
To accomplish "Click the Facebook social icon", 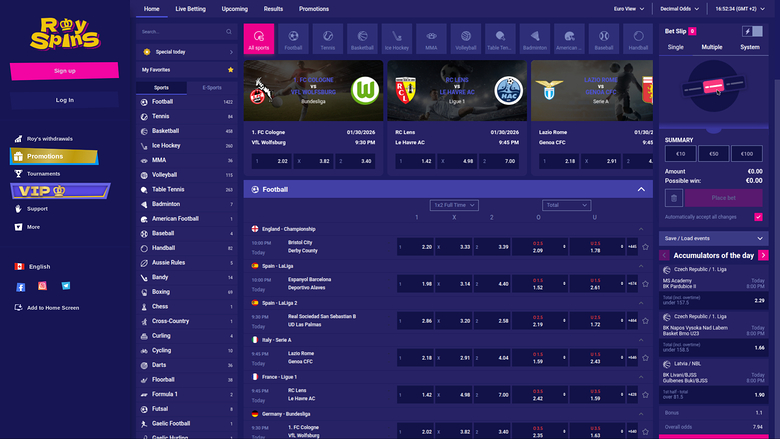I will tap(20, 287).
